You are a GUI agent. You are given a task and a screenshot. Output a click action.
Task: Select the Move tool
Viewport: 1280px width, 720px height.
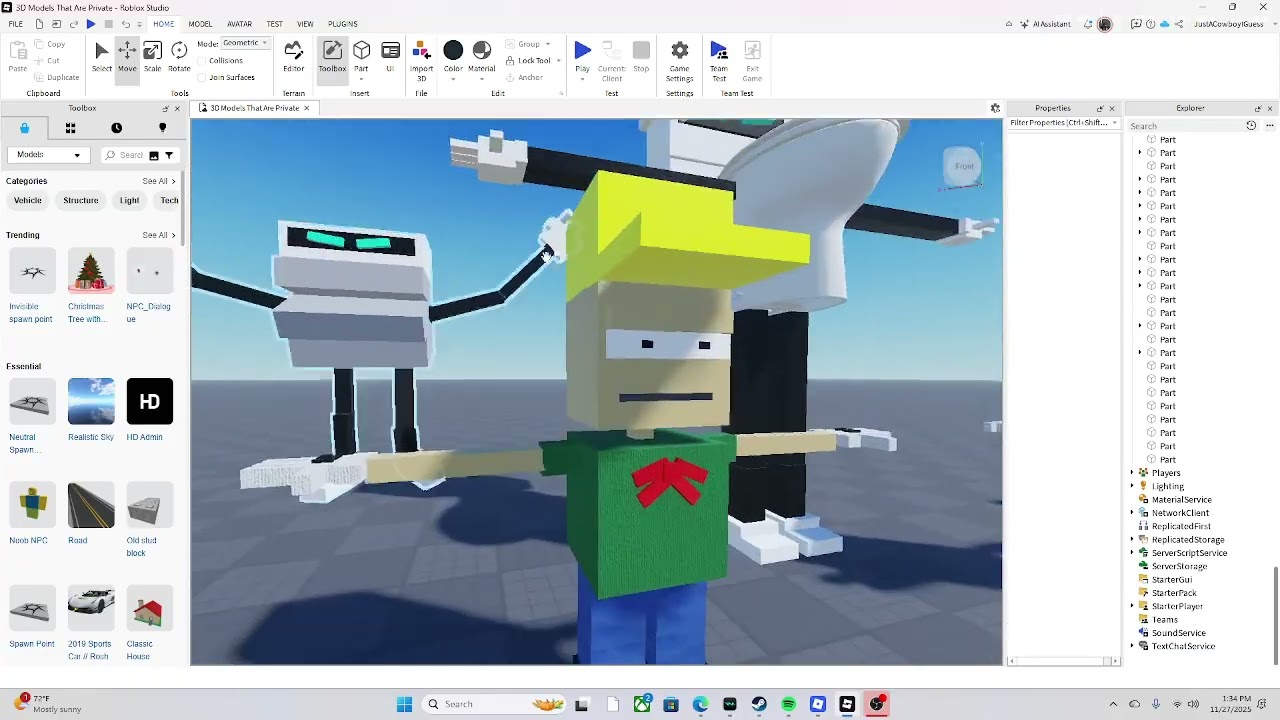click(127, 57)
